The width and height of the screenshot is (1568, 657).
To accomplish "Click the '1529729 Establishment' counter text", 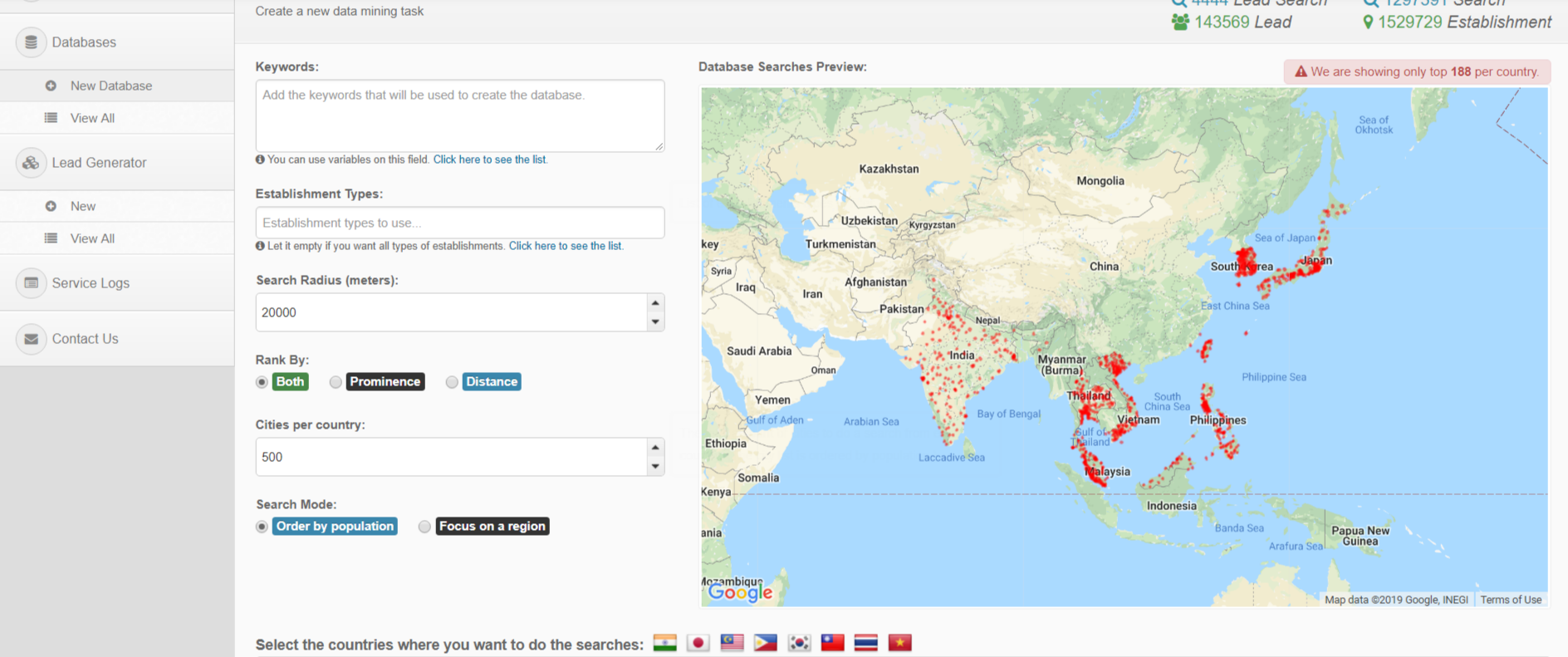I will click(x=1464, y=22).
